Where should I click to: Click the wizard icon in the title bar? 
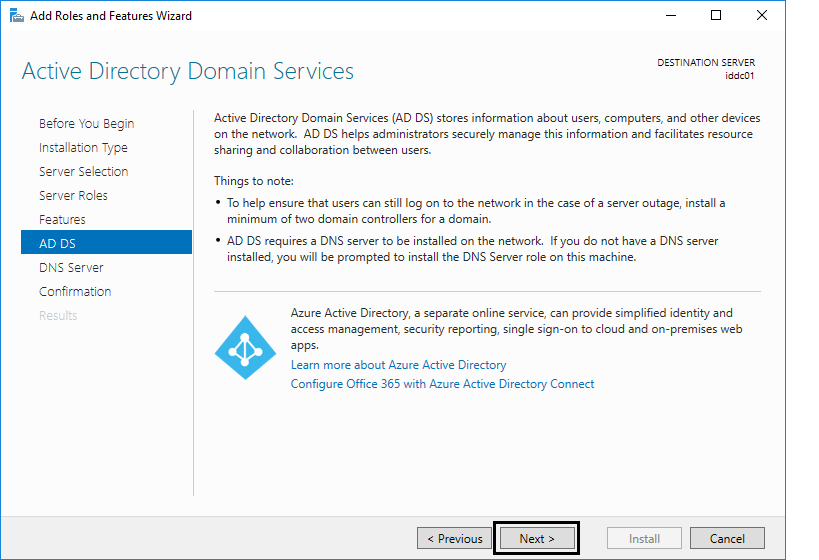pyautogui.click(x=17, y=16)
